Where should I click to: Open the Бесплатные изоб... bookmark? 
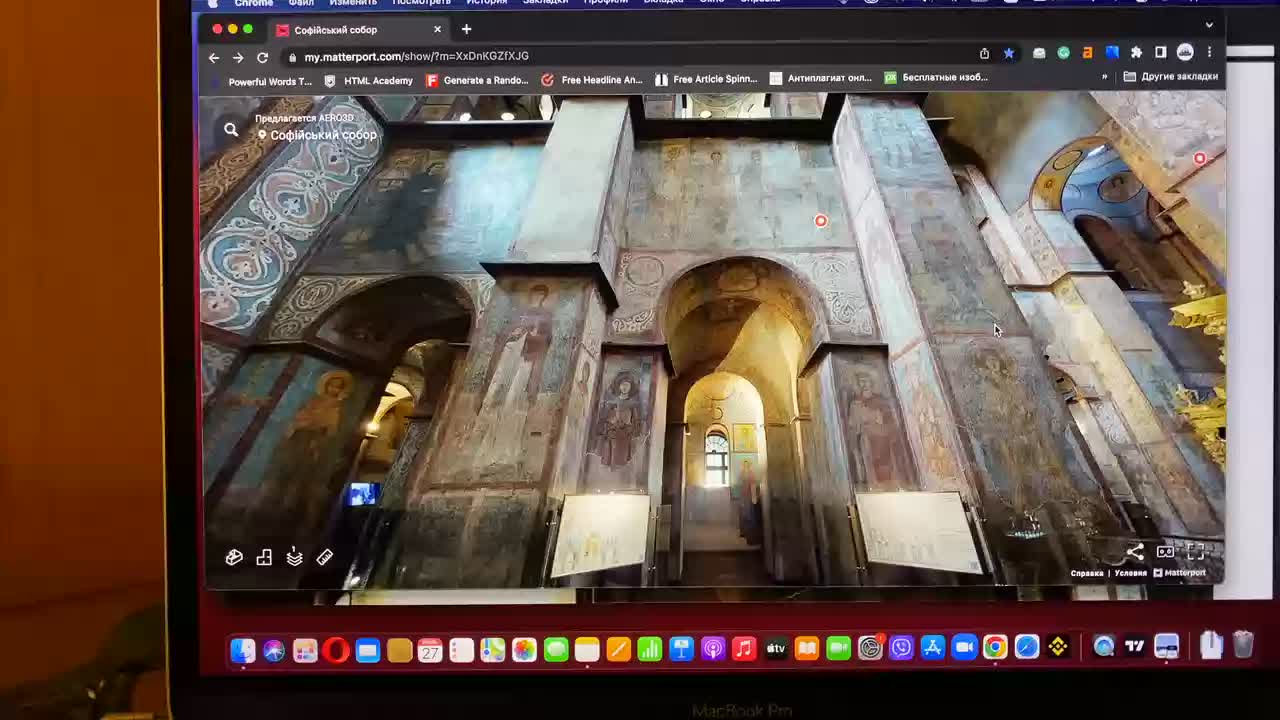coord(936,77)
